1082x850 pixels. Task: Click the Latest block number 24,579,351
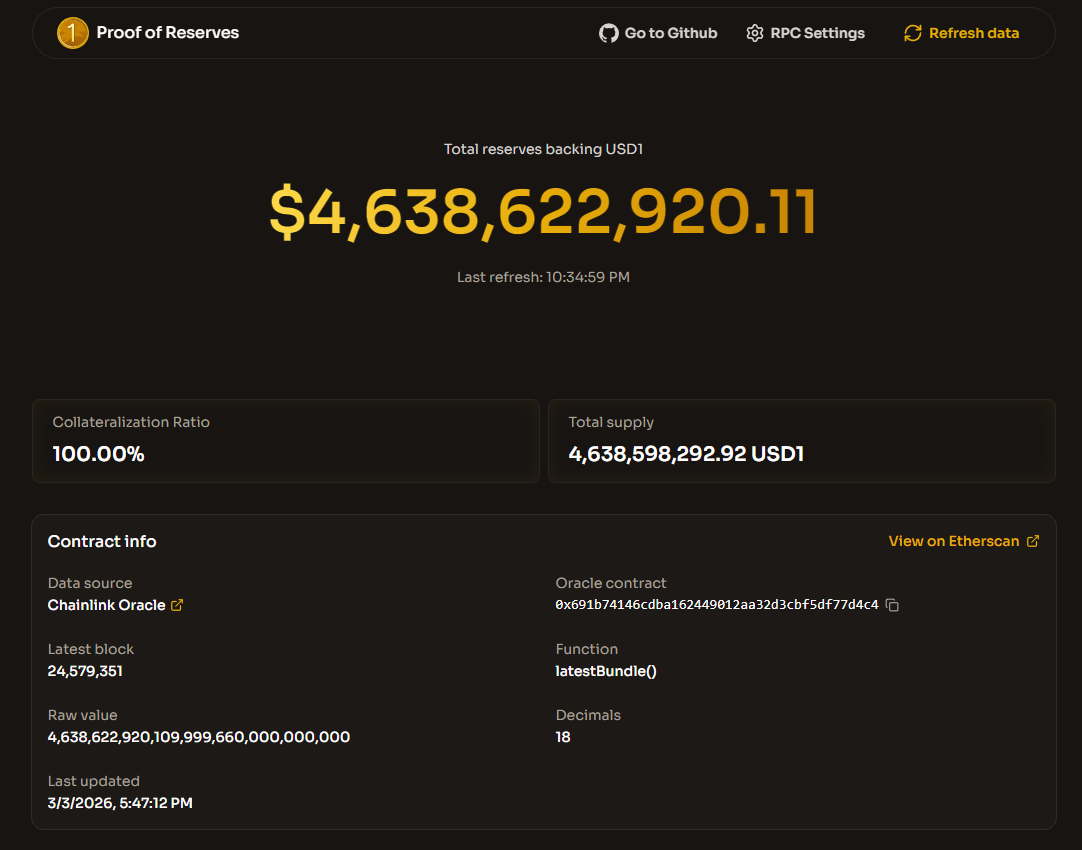tap(85, 671)
